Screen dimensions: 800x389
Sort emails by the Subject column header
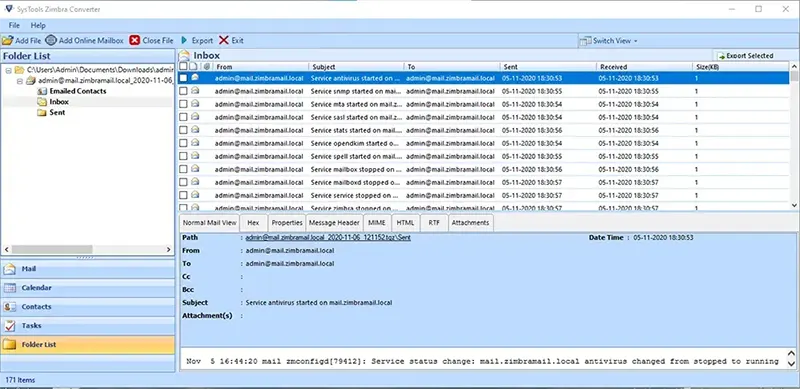click(x=356, y=67)
